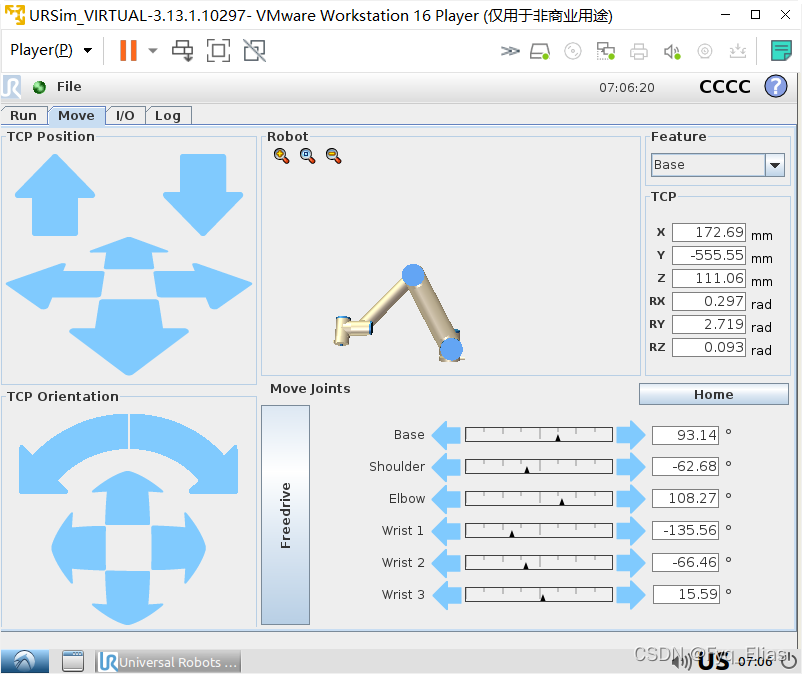Toggle VMware Unity mode
The width and height of the screenshot is (802, 674).
click(x=254, y=51)
